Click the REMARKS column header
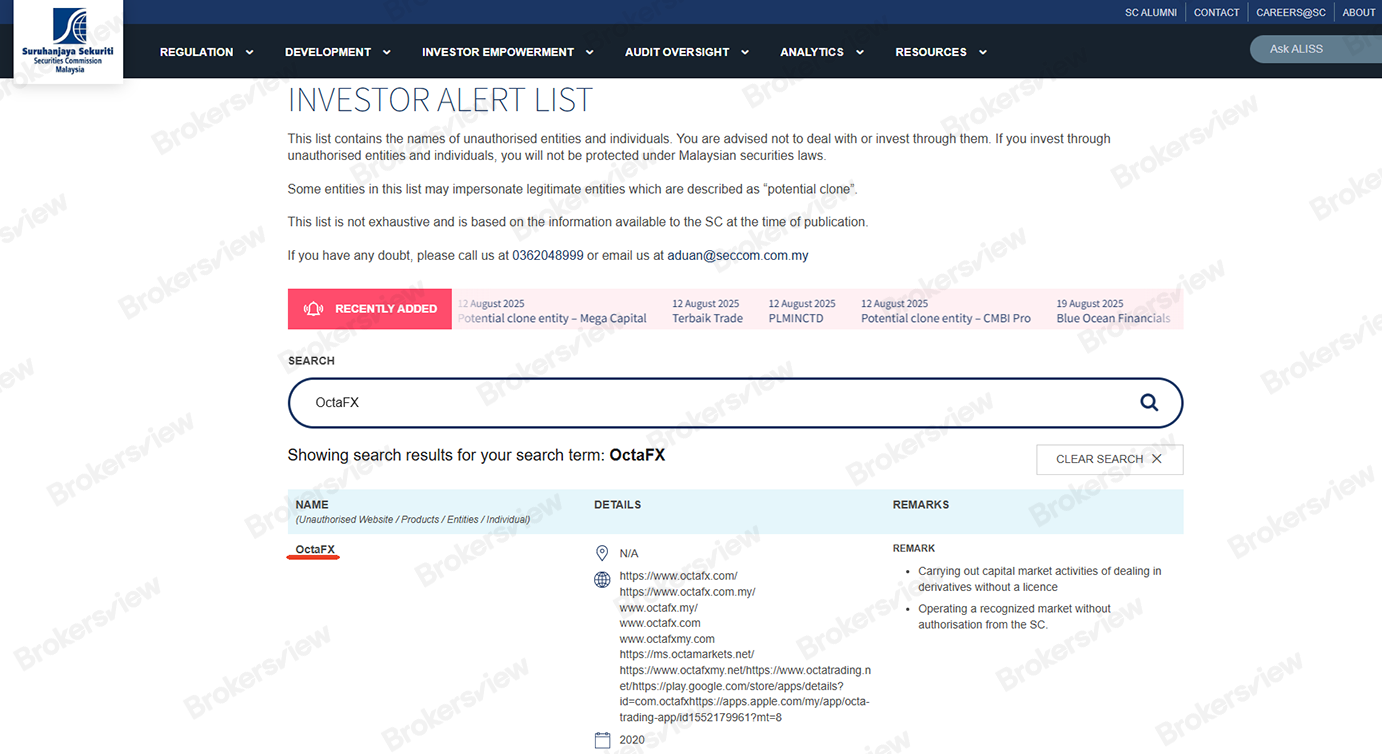 pos(921,505)
